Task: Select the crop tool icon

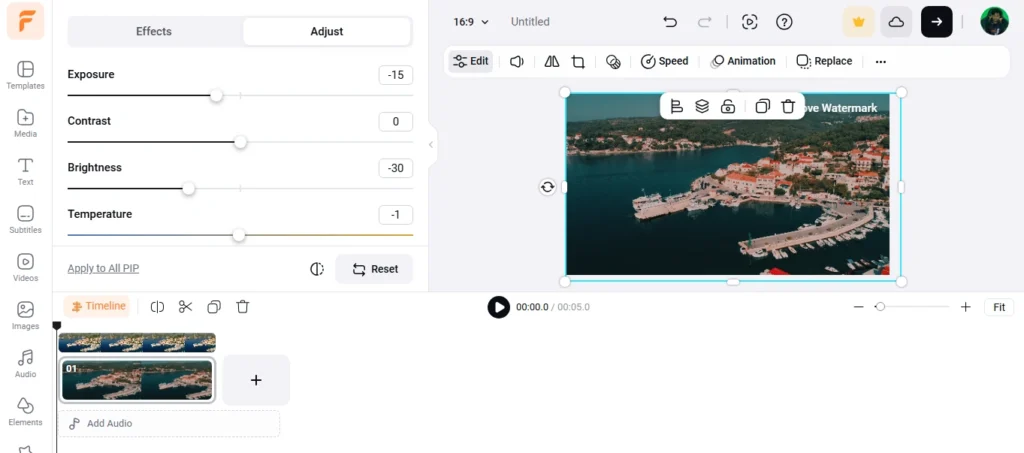Action: pos(578,61)
